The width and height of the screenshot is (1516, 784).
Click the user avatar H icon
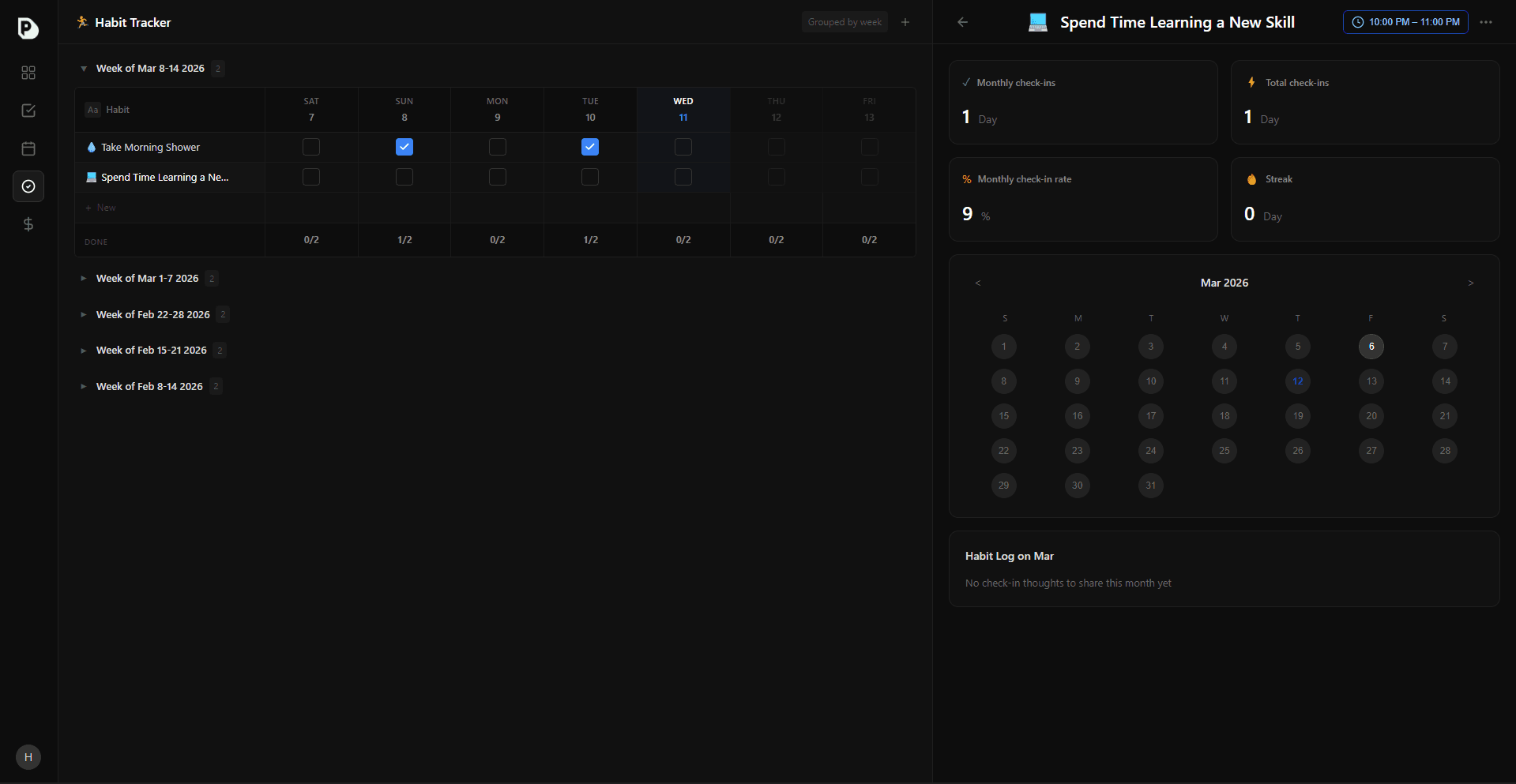point(28,757)
